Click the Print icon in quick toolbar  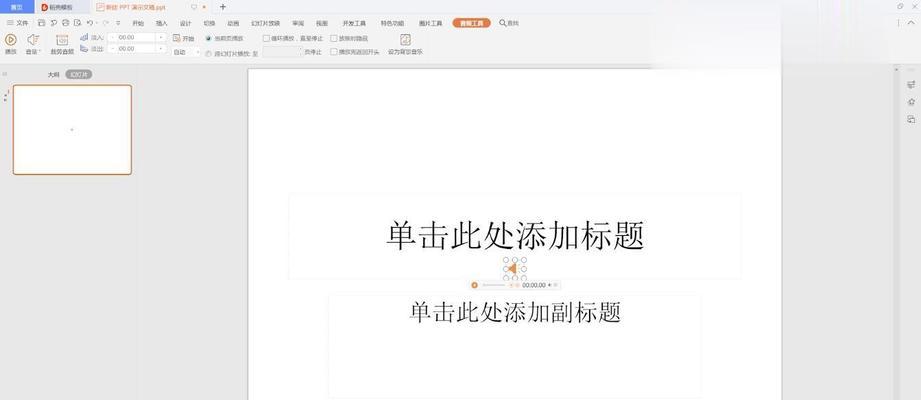(x=65, y=23)
